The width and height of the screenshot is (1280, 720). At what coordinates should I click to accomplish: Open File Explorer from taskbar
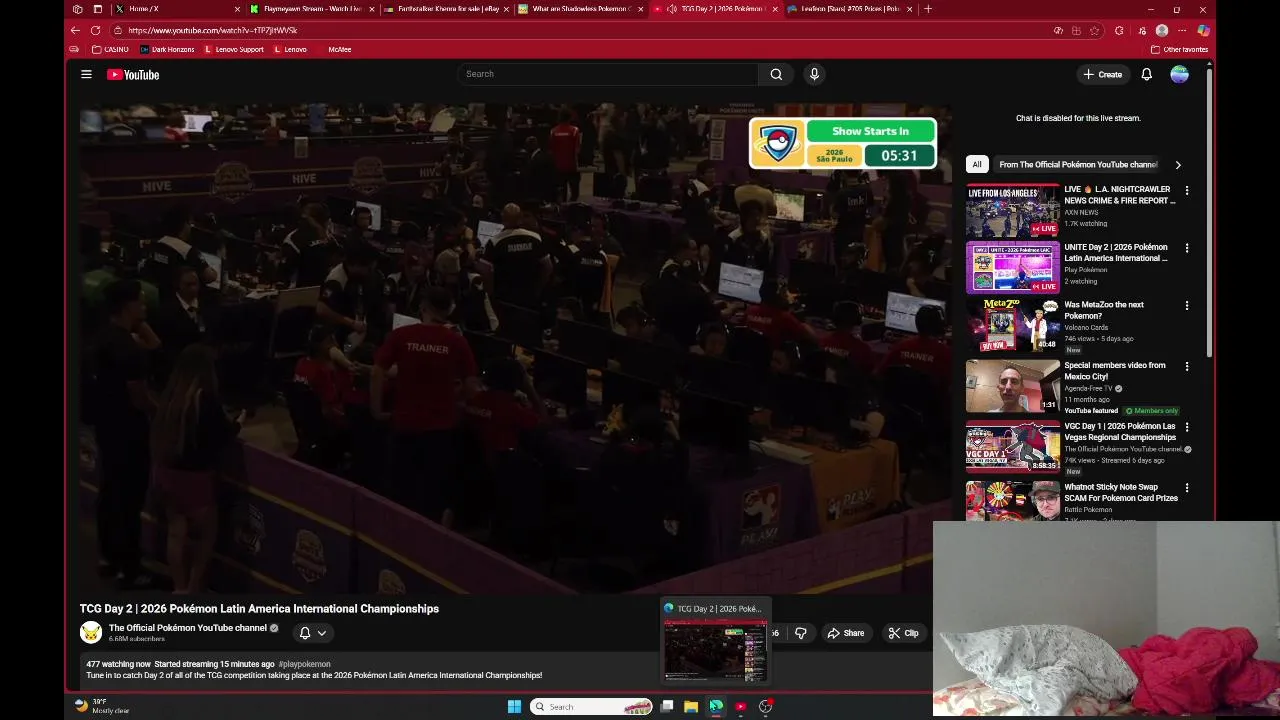691,707
